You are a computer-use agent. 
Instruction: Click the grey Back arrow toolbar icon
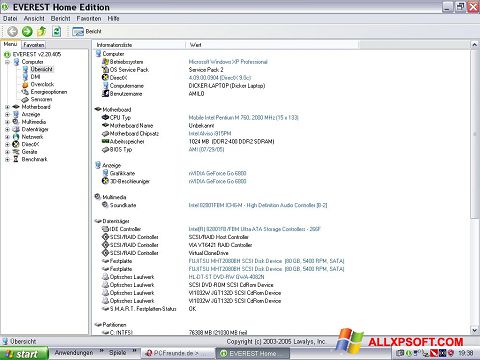pyautogui.click(x=12, y=31)
